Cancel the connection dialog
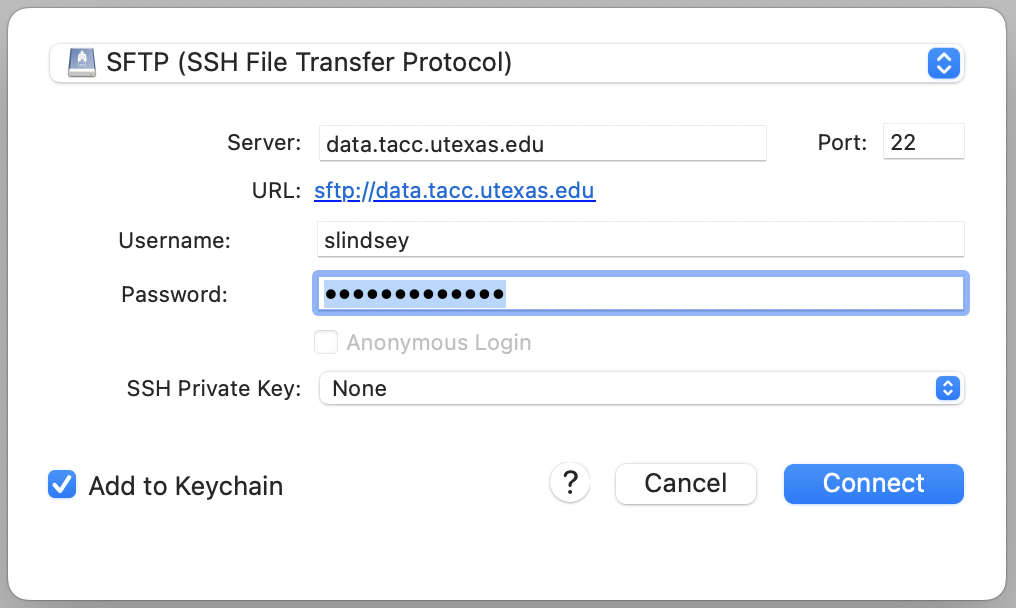The width and height of the screenshot is (1016, 608). pyautogui.click(x=685, y=484)
